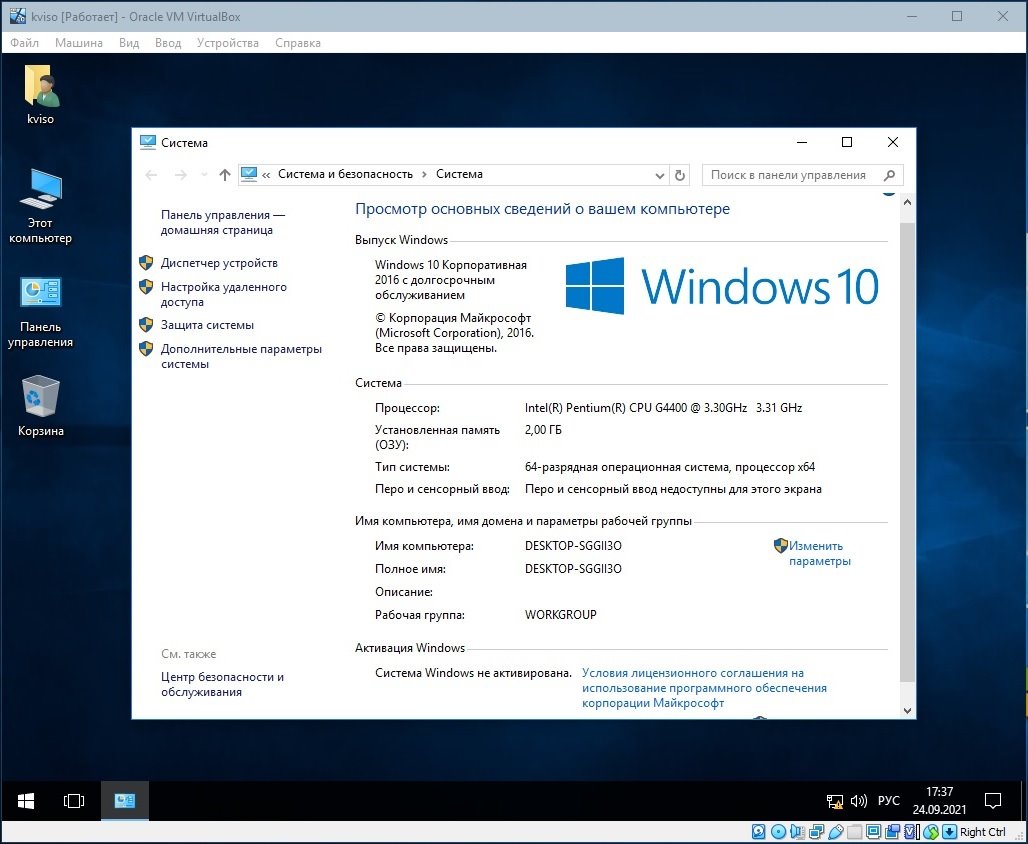1028x844 pixels.
Task: Click the search magnifier in control panel search
Action: click(x=889, y=175)
